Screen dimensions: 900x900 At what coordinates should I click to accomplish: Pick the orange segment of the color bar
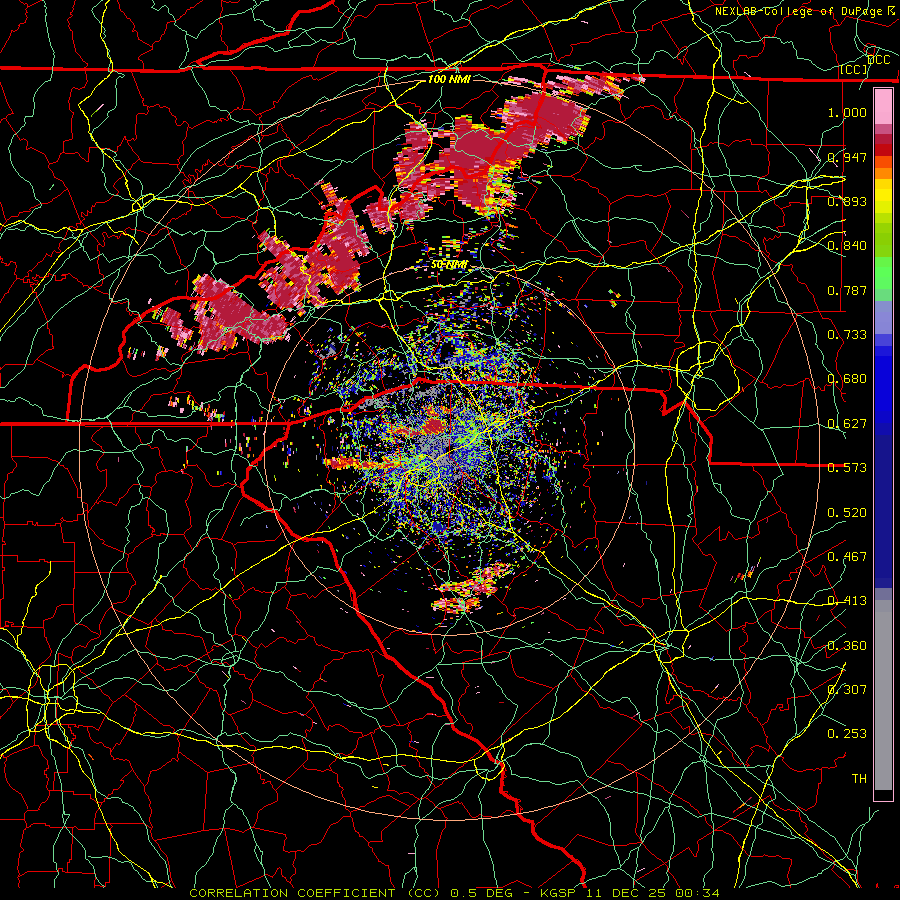coord(883,172)
